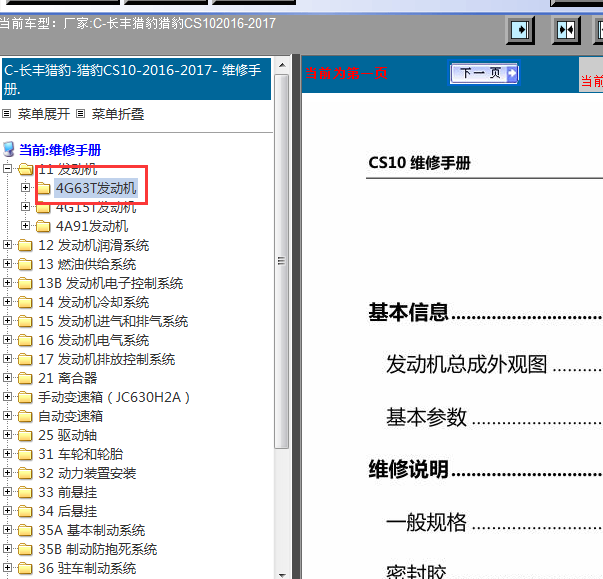This screenshot has height=579, width=603.
Task: Click the 下一页 next page button
Action: (x=484, y=73)
